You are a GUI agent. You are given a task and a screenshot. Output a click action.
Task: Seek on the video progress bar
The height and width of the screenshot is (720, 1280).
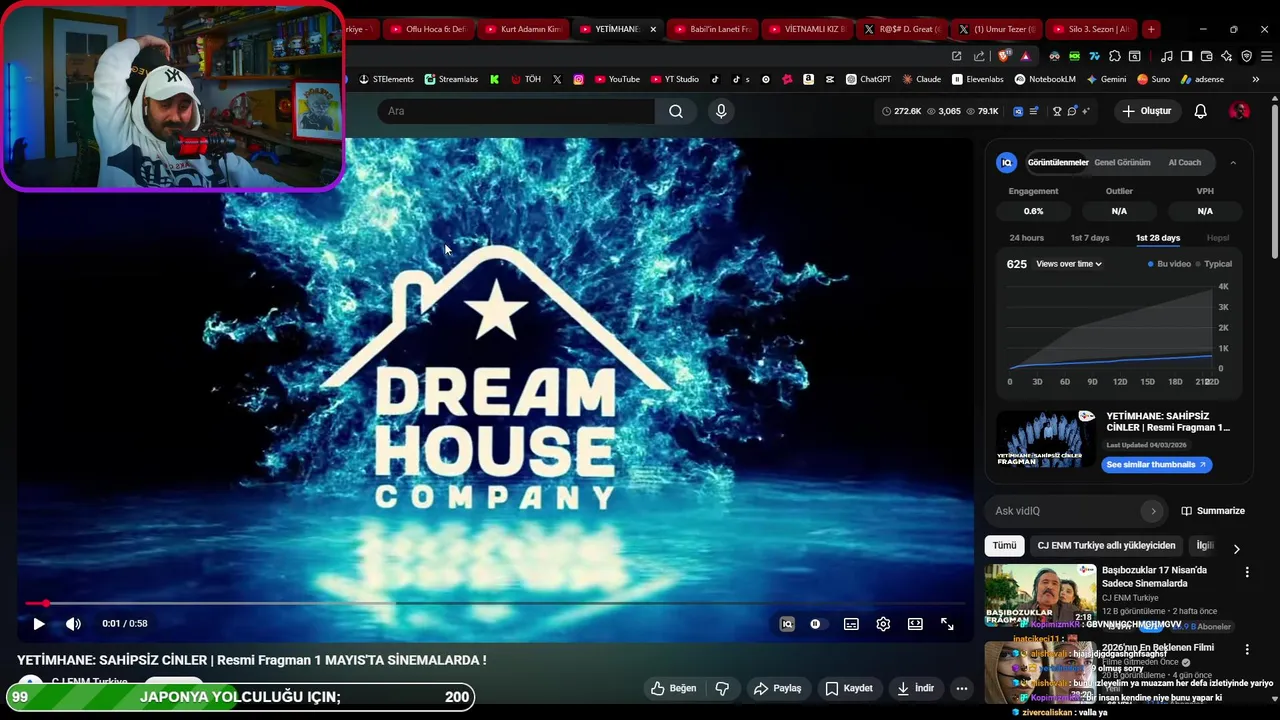(x=495, y=603)
